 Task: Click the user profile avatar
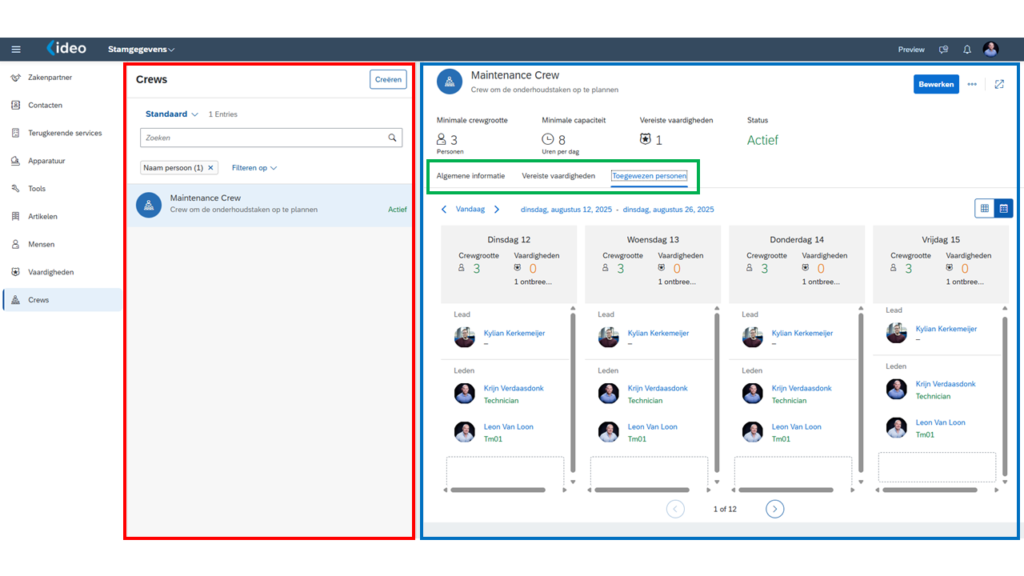click(x=990, y=49)
